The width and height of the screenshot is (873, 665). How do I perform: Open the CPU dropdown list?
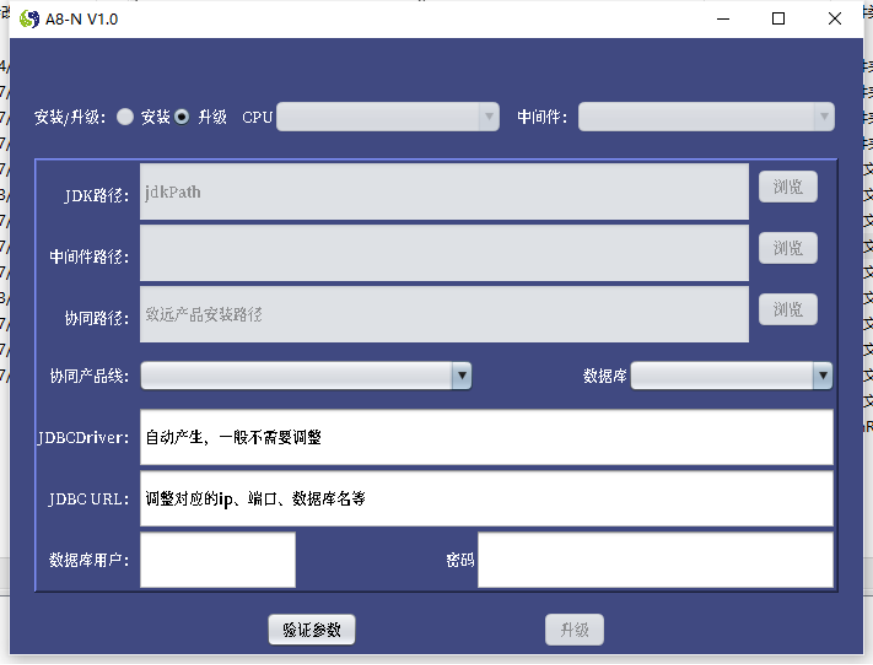click(x=487, y=116)
